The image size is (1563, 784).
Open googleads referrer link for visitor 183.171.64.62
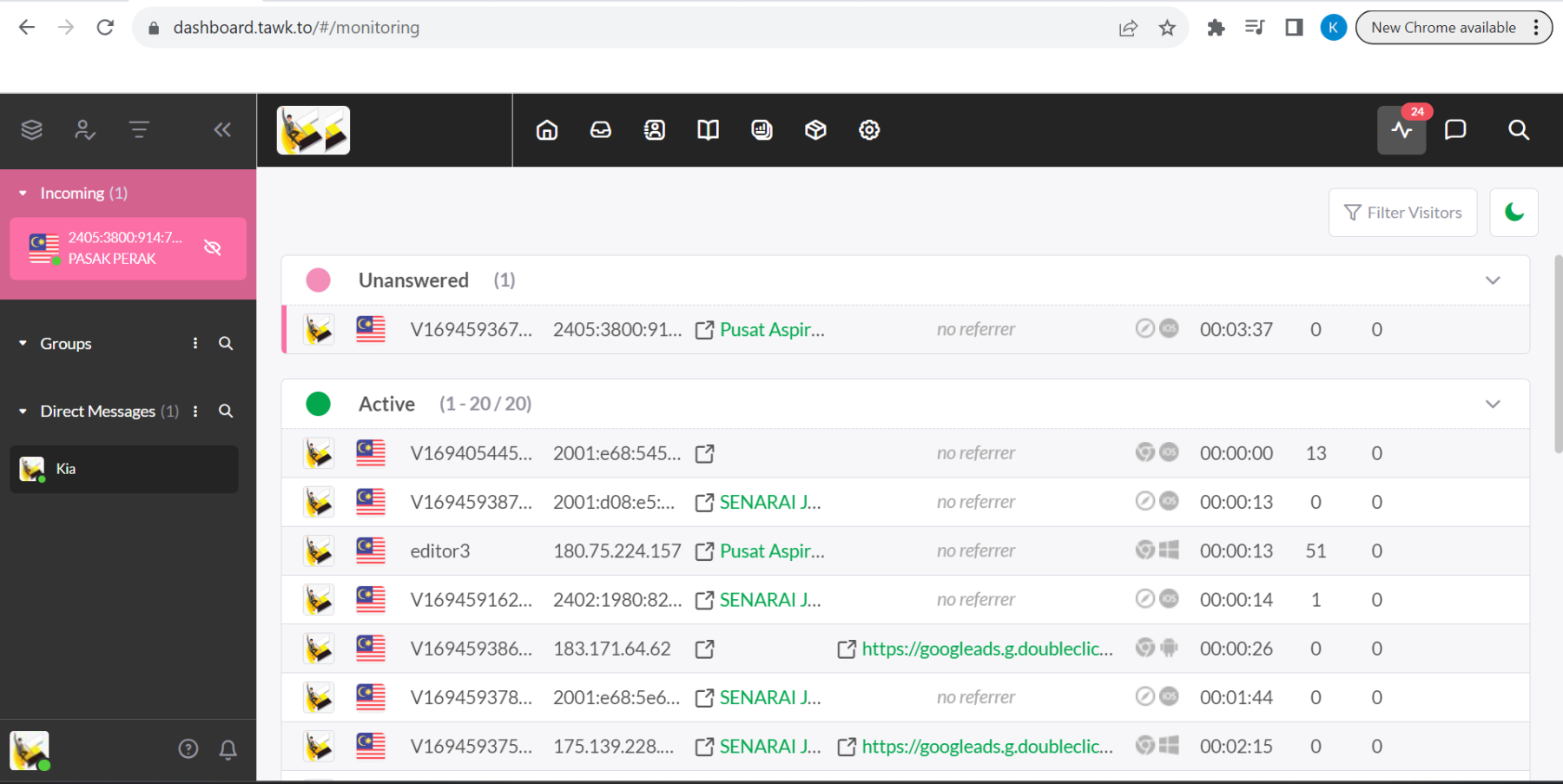(986, 649)
